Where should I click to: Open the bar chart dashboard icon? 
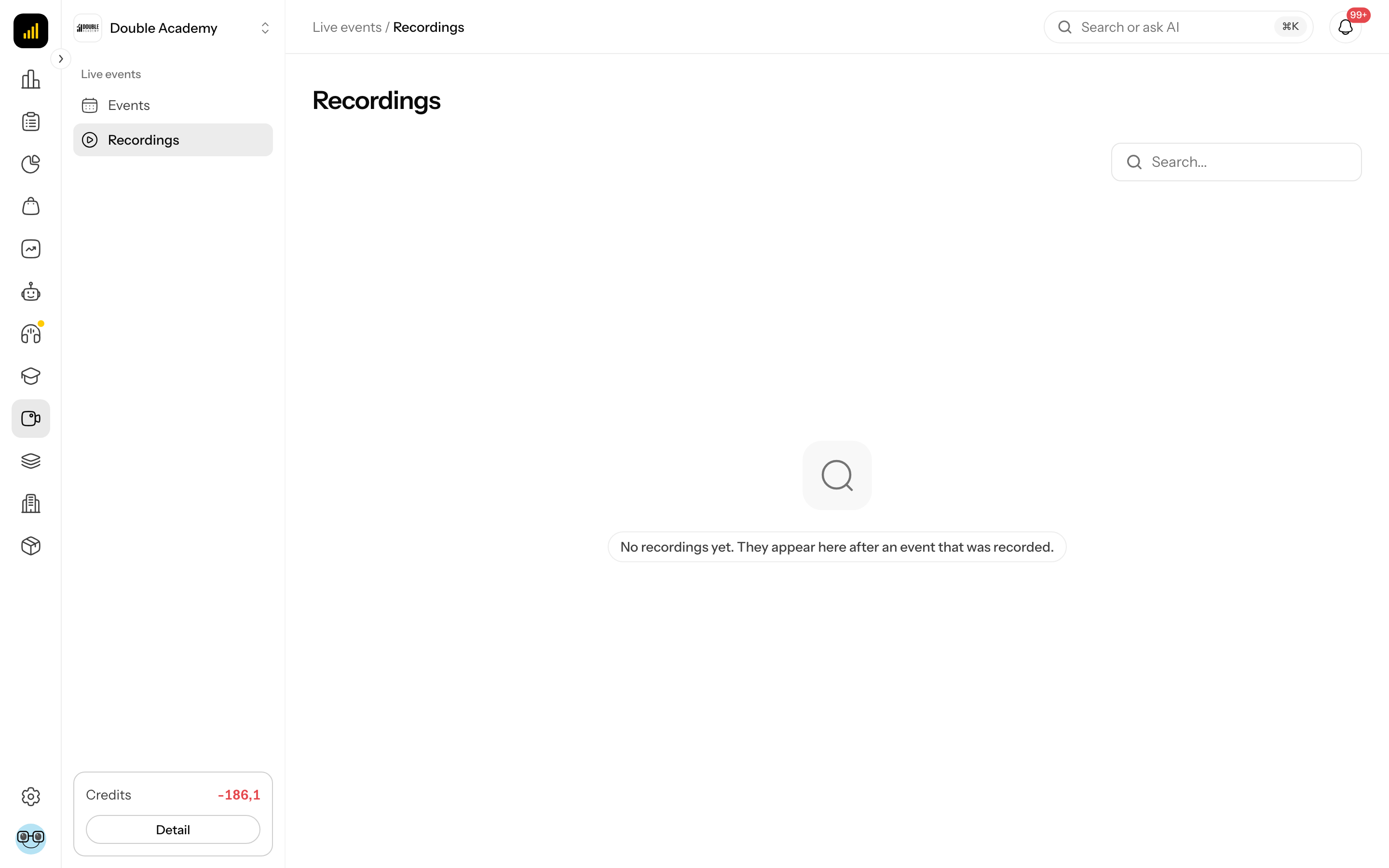click(x=30, y=79)
